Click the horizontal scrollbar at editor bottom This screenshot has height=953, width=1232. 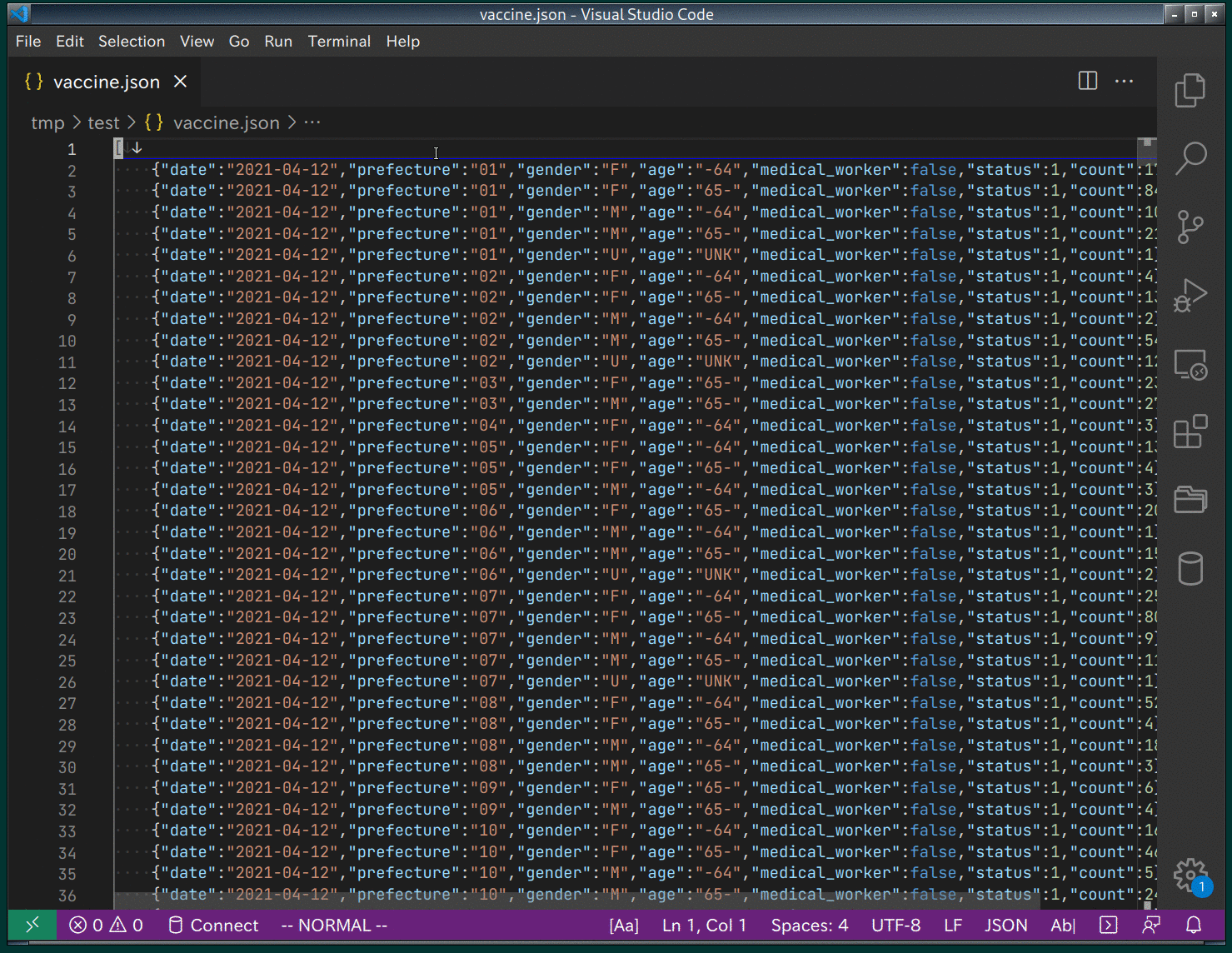(x=576, y=900)
